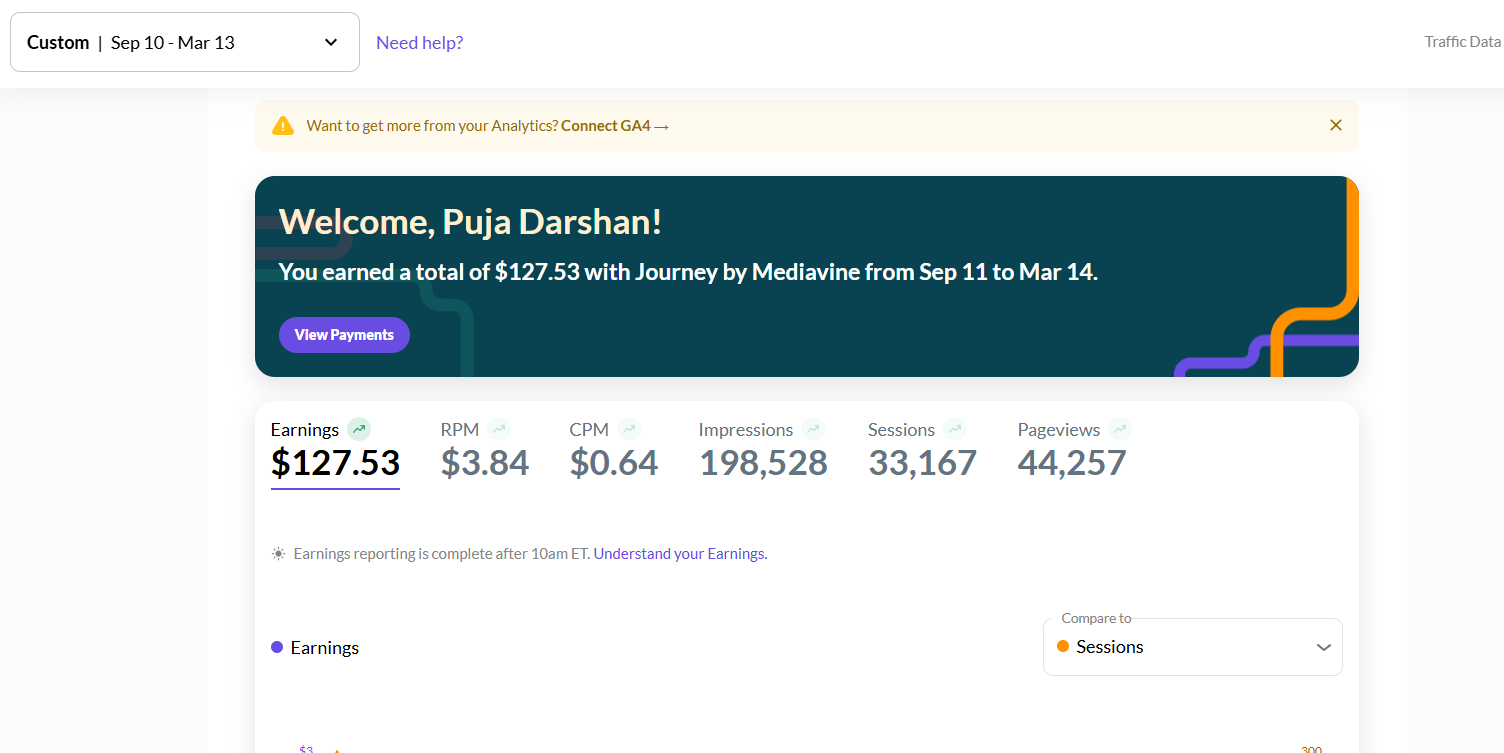Viewport: 1504px width, 753px height.
Task: Click the trend icon beside Impressions
Action: (x=813, y=430)
